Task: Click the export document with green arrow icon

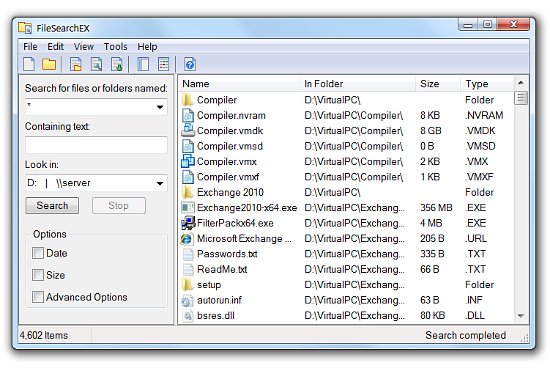Action: [117, 65]
